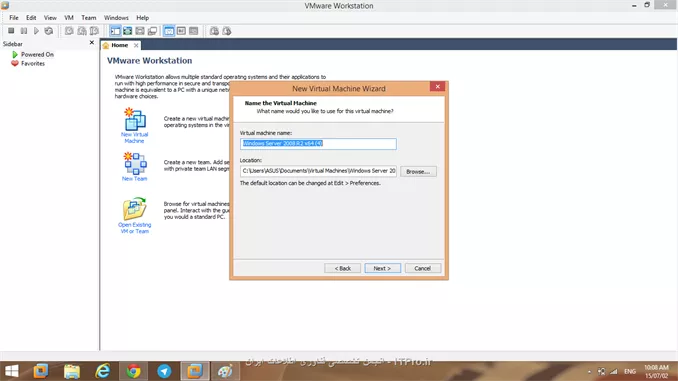Open the VM menu

click(x=69, y=18)
